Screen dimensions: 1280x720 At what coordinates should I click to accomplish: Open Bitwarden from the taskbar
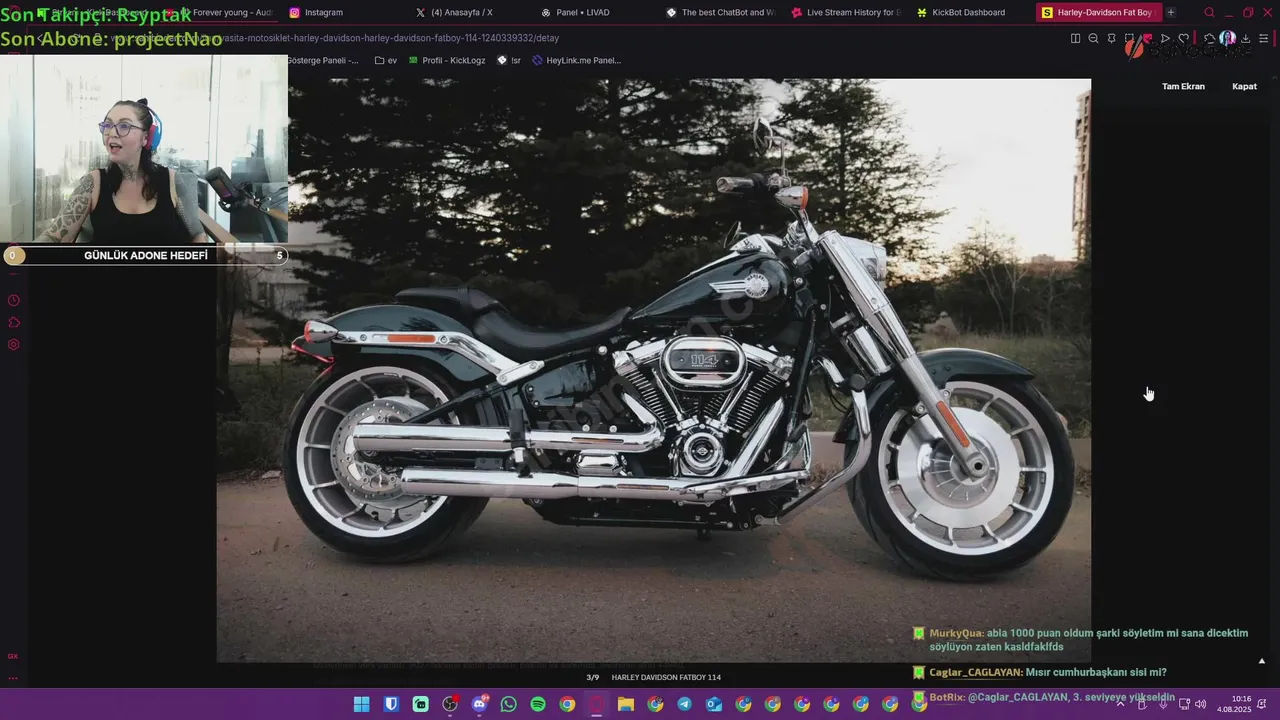(391, 704)
